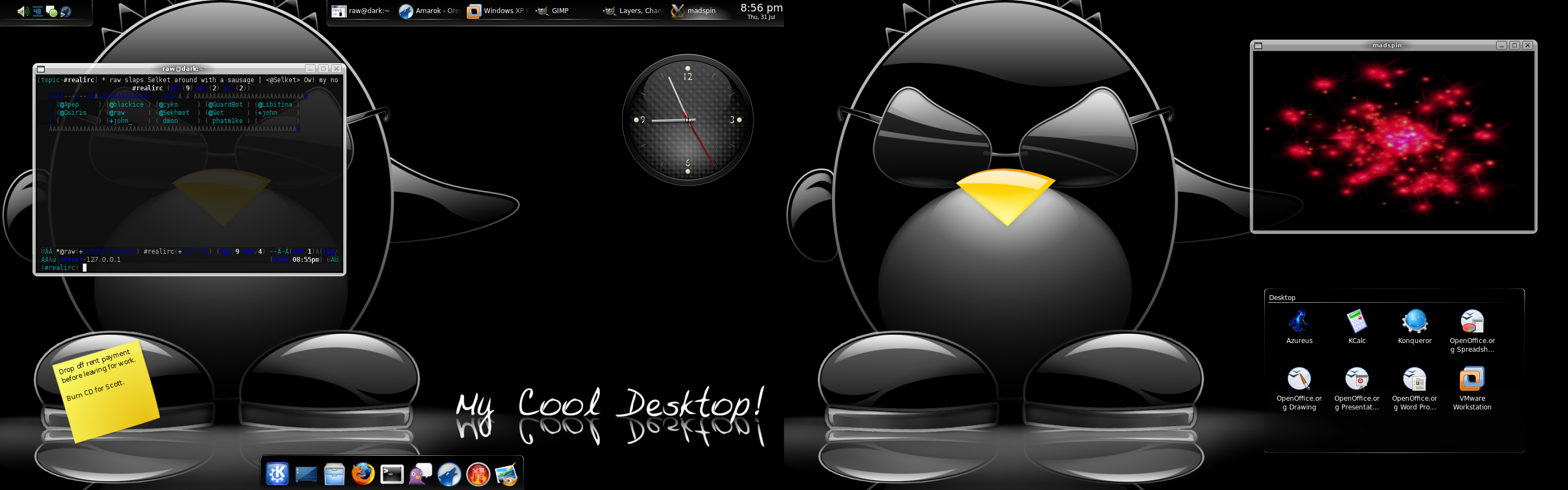Open OpenOffice.org Spreadsheet desktop icon
Screen dimensions: 1568x490
1472,331
